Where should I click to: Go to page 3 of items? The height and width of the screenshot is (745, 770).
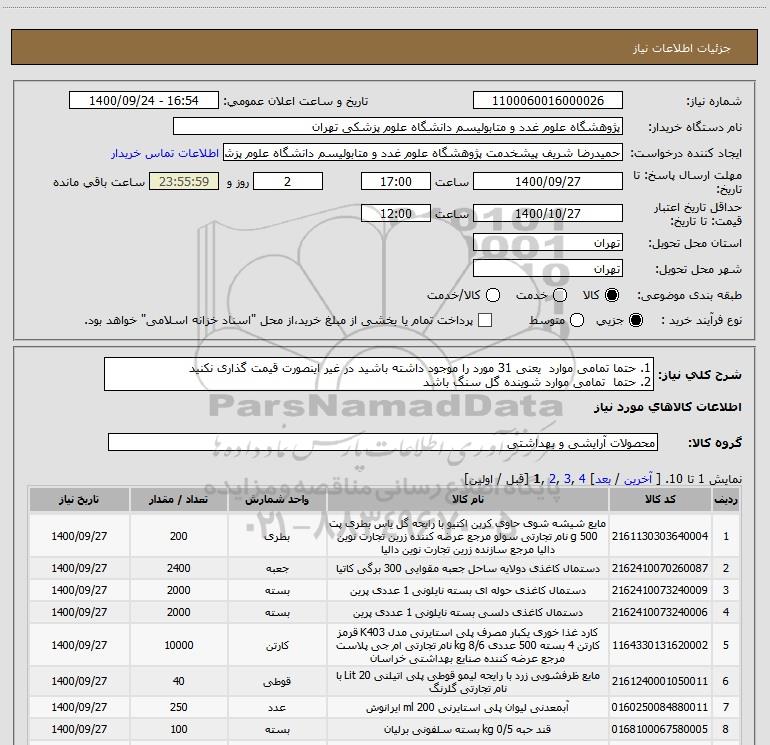tap(567, 479)
